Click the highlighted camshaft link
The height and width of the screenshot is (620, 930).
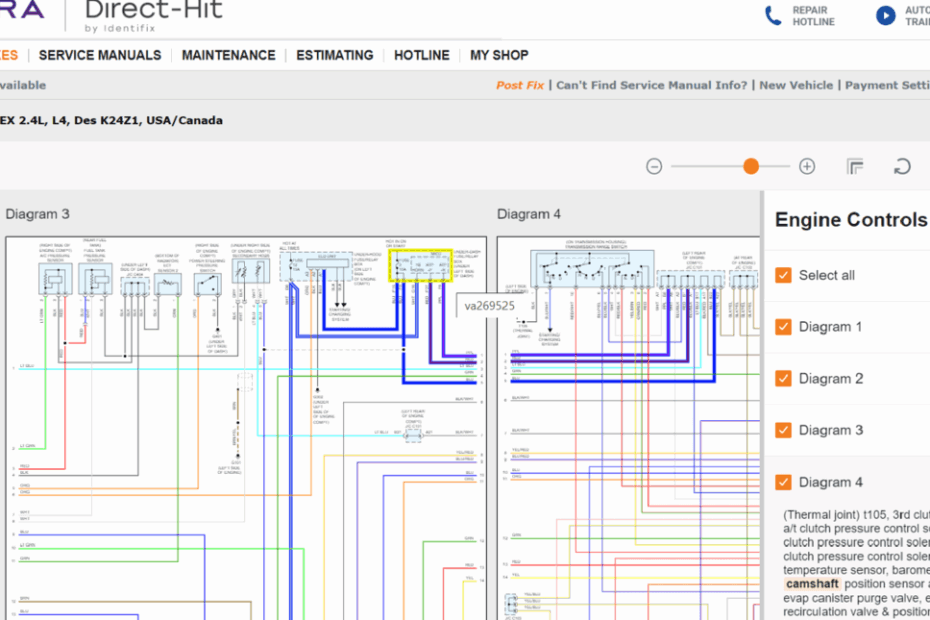pos(811,583)
